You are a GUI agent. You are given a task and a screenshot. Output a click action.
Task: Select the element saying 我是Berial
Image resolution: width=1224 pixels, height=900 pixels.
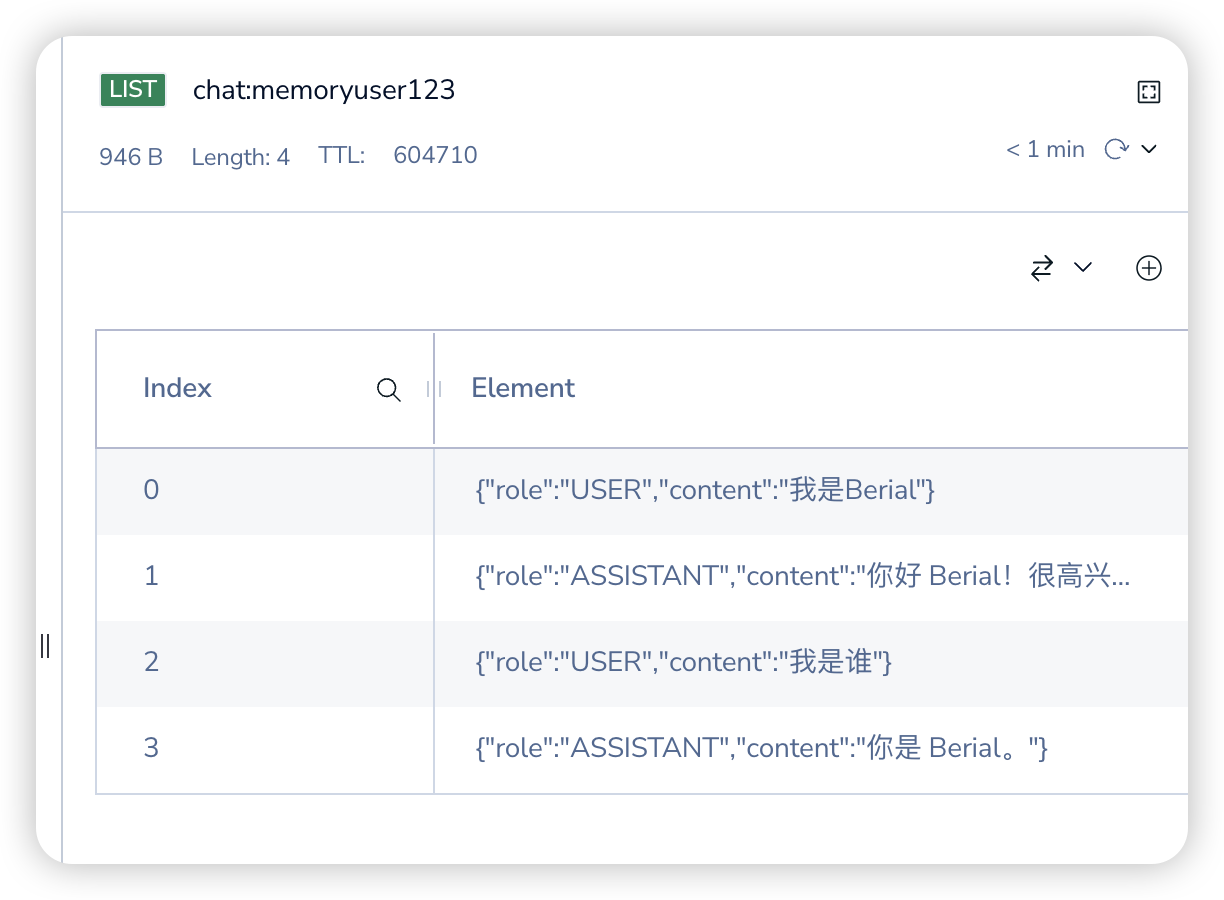pos(705,491)
